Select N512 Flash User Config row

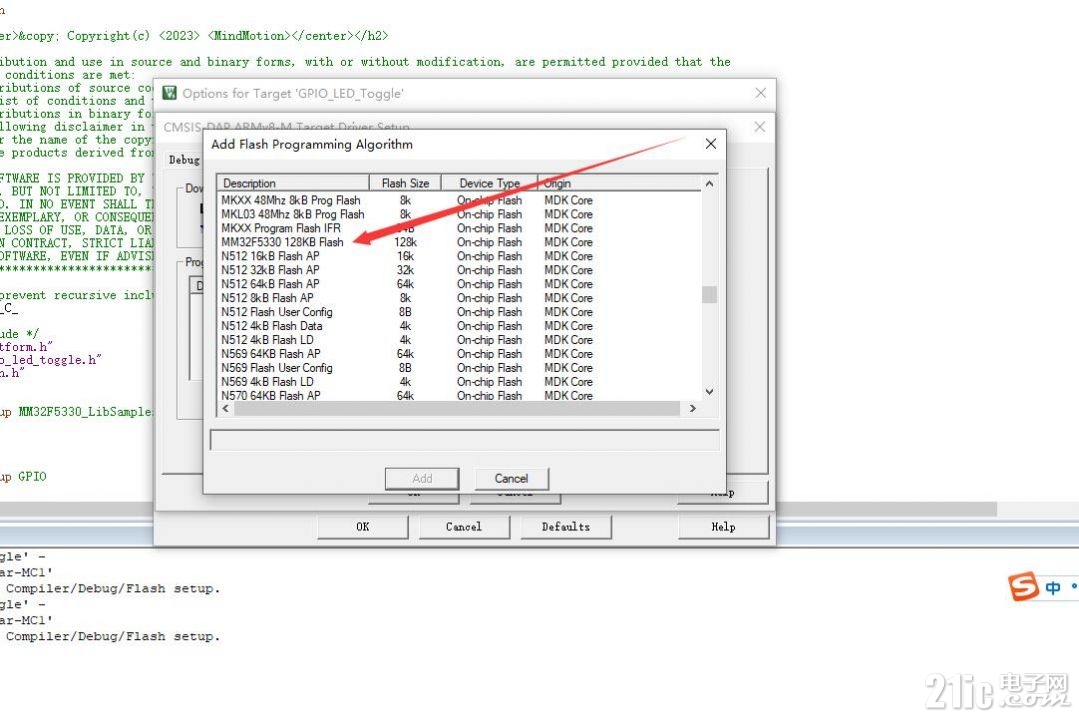[460, 312]
